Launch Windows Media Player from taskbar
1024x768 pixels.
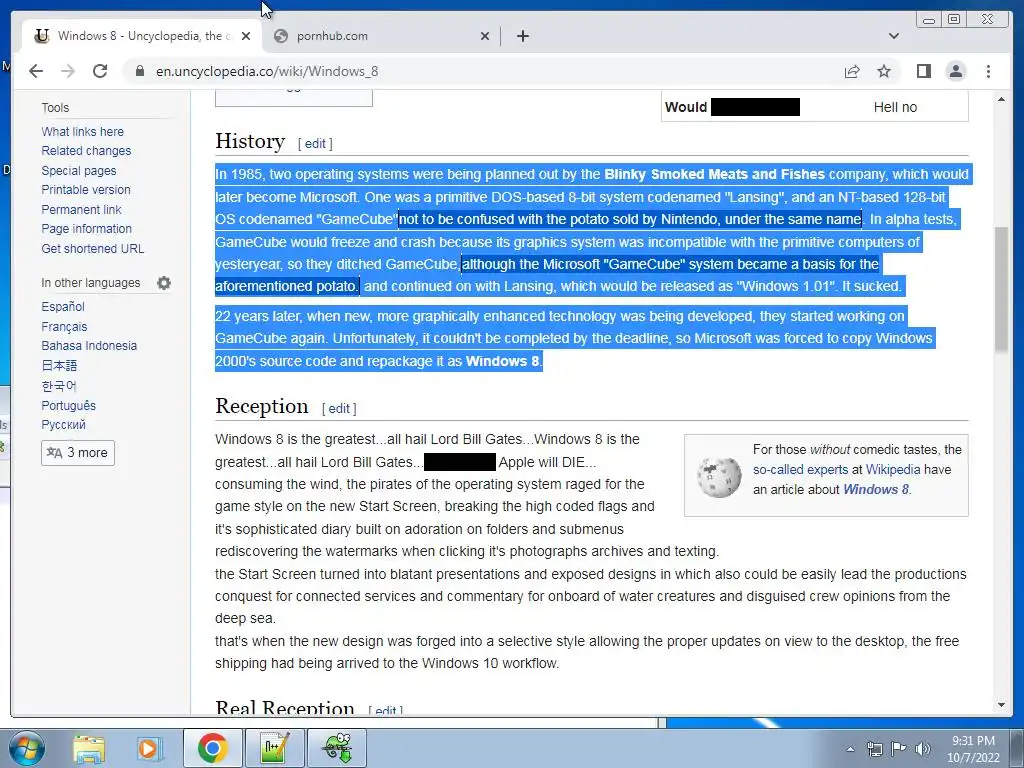click(148, 748)
